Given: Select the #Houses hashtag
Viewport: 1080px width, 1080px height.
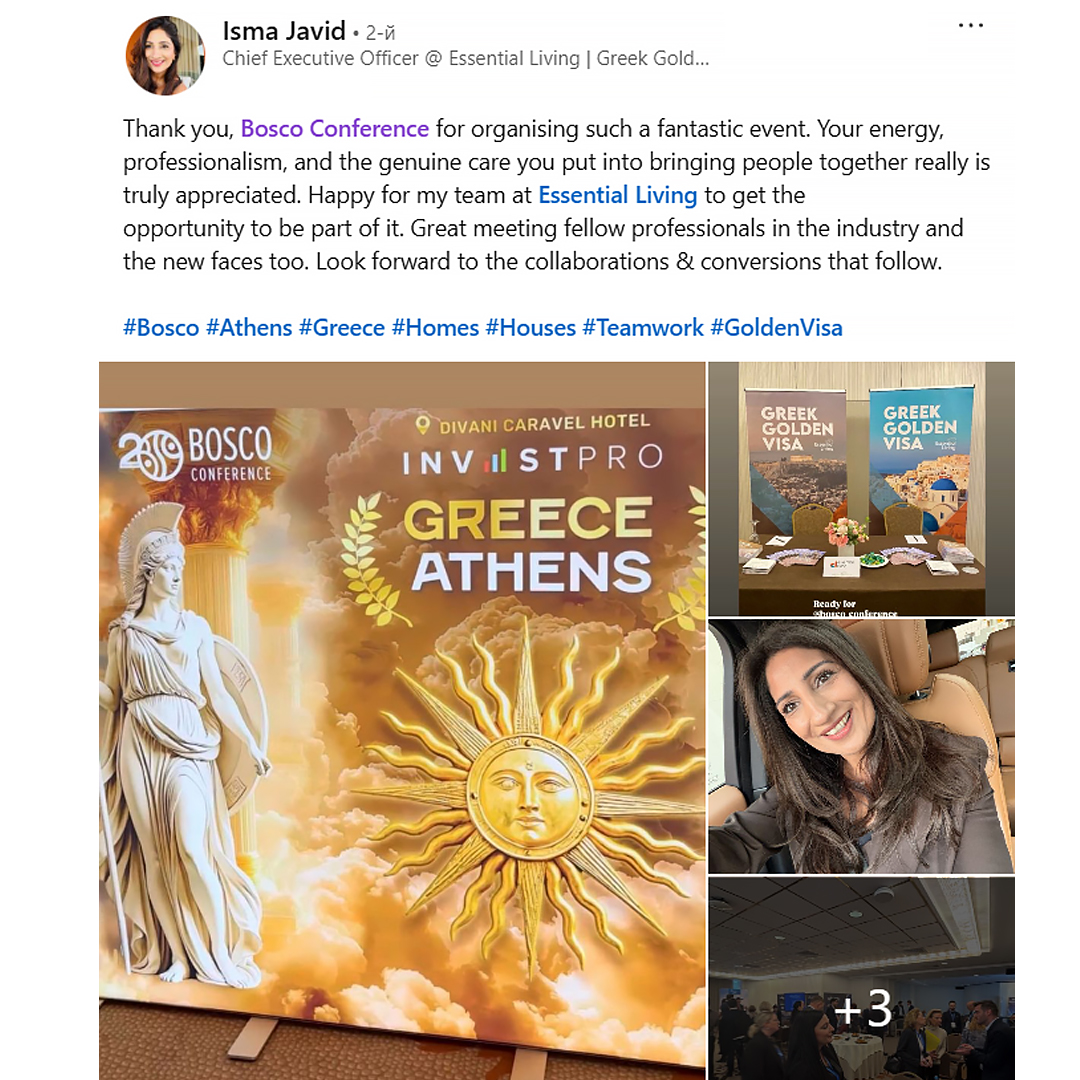Looking at the screenshot, I should [x=530, y=327].
